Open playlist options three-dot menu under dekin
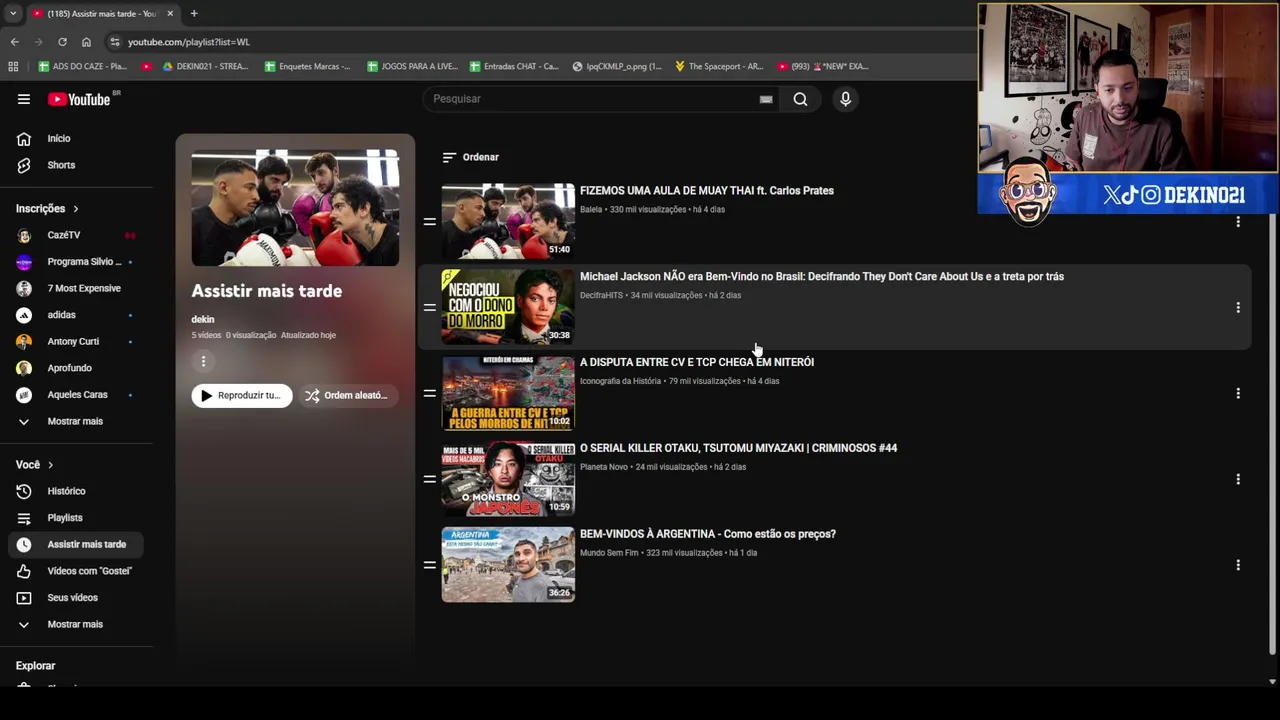 (x=203, y=361)
